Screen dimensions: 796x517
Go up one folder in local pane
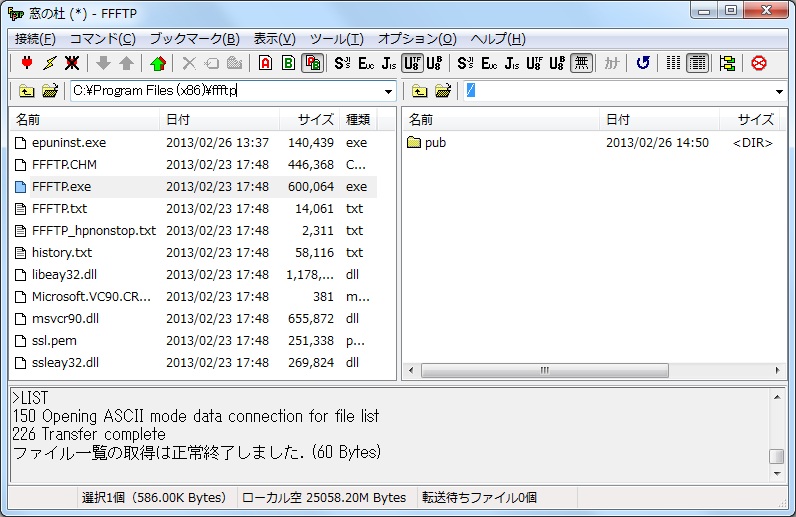pos(26,91)
